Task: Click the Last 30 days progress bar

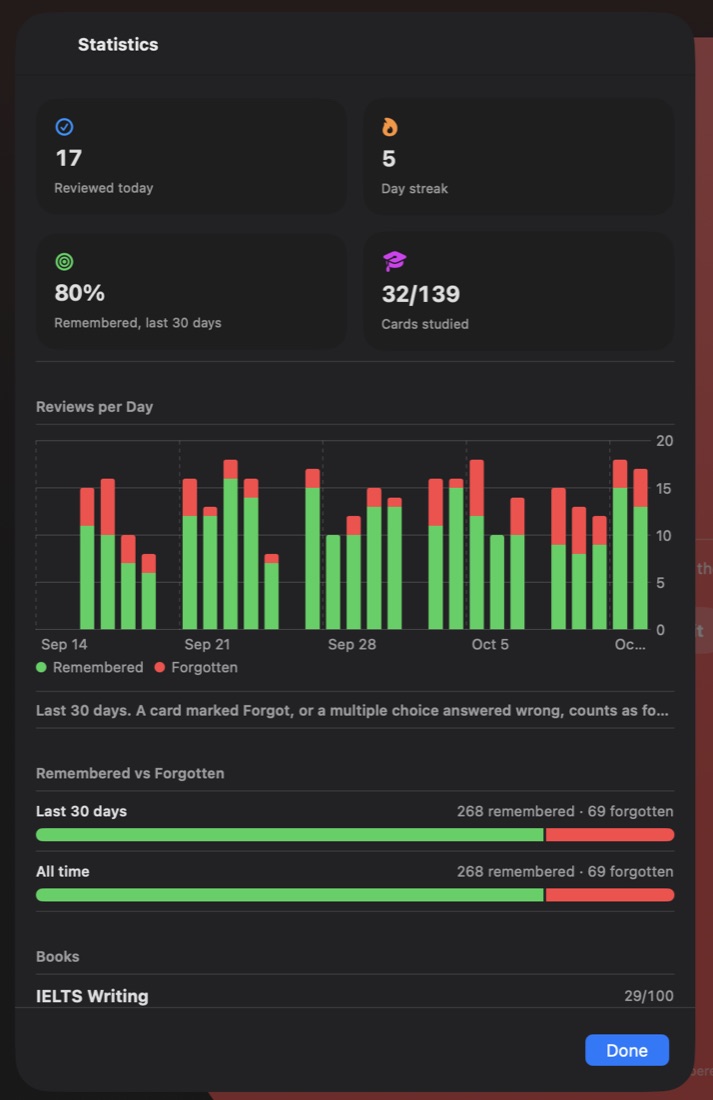Action: [x=355, y=835]
